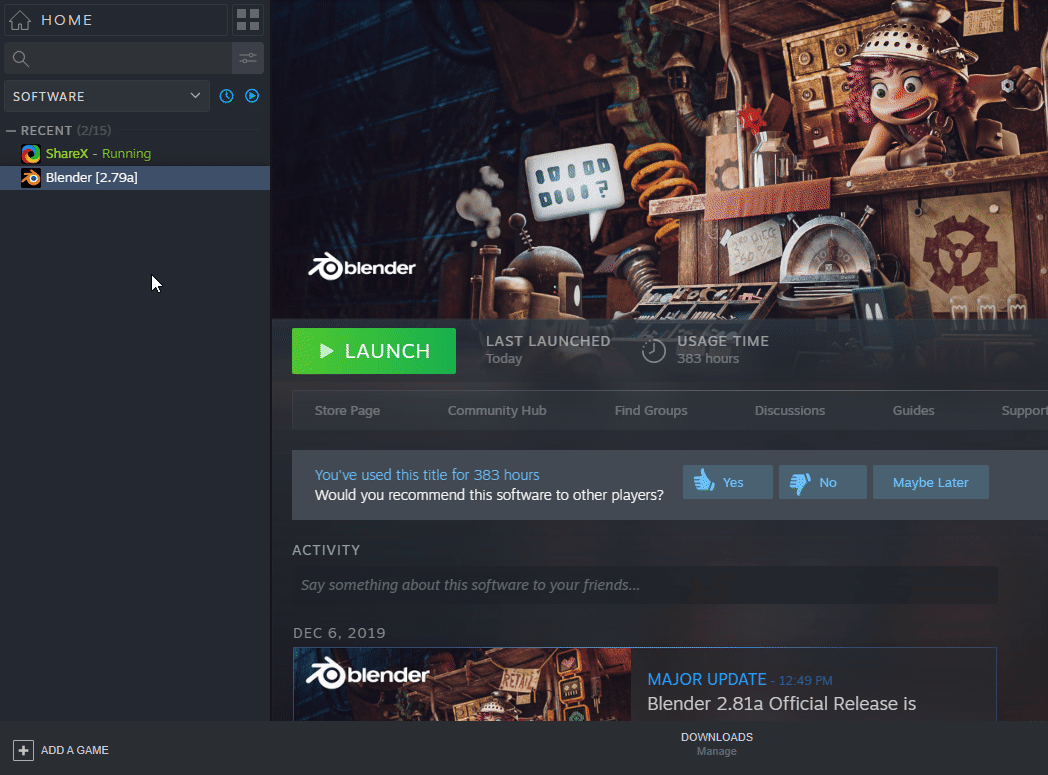
Task: Open Support link
Action: [1024, 410]
